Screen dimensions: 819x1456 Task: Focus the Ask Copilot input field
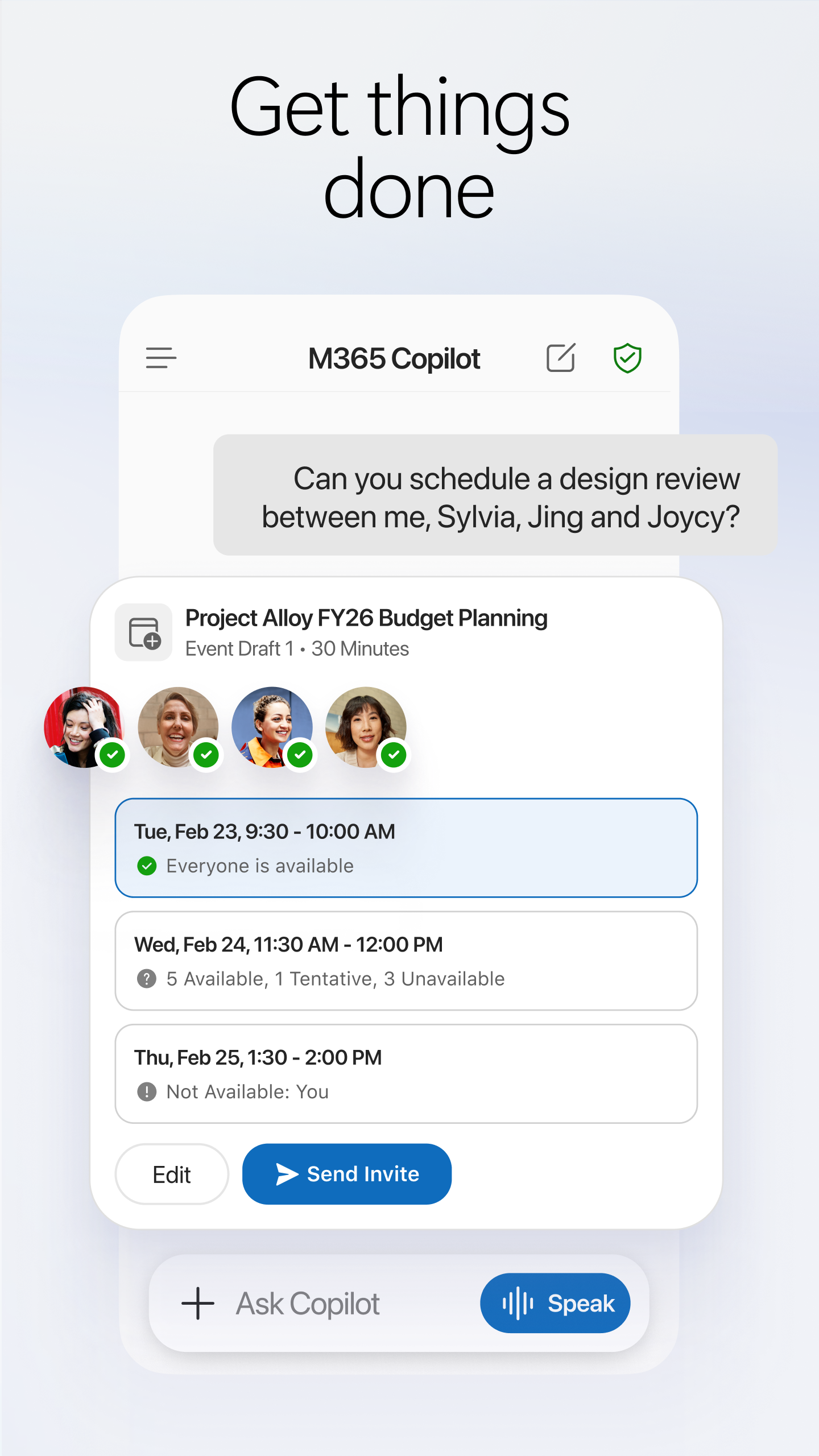pos(398,1303)
